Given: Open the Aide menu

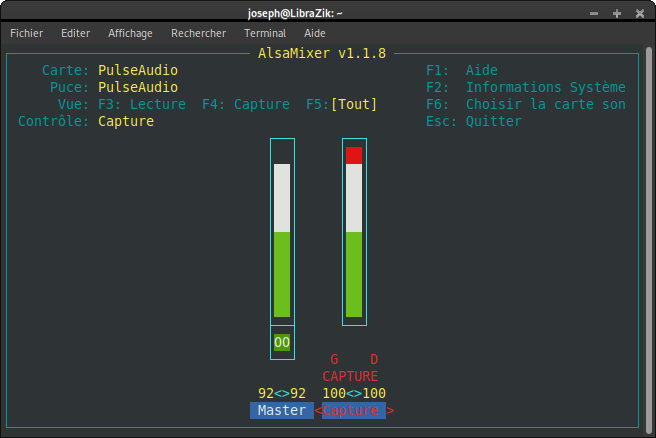Looking at the screenshot, I should [x=315, y=33].
